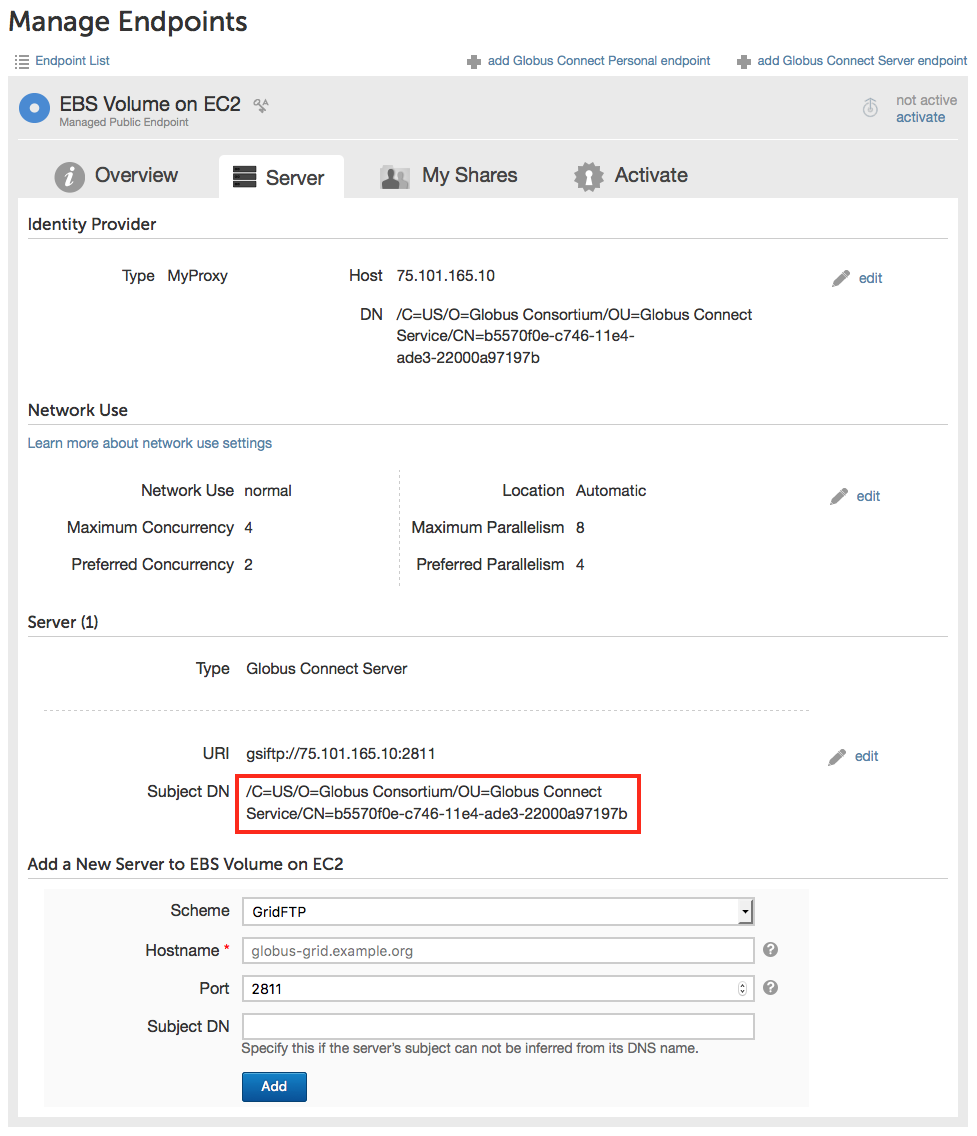Click the Port help icon
Viewport: 977px width, 1136px height.
click(771, 987)
